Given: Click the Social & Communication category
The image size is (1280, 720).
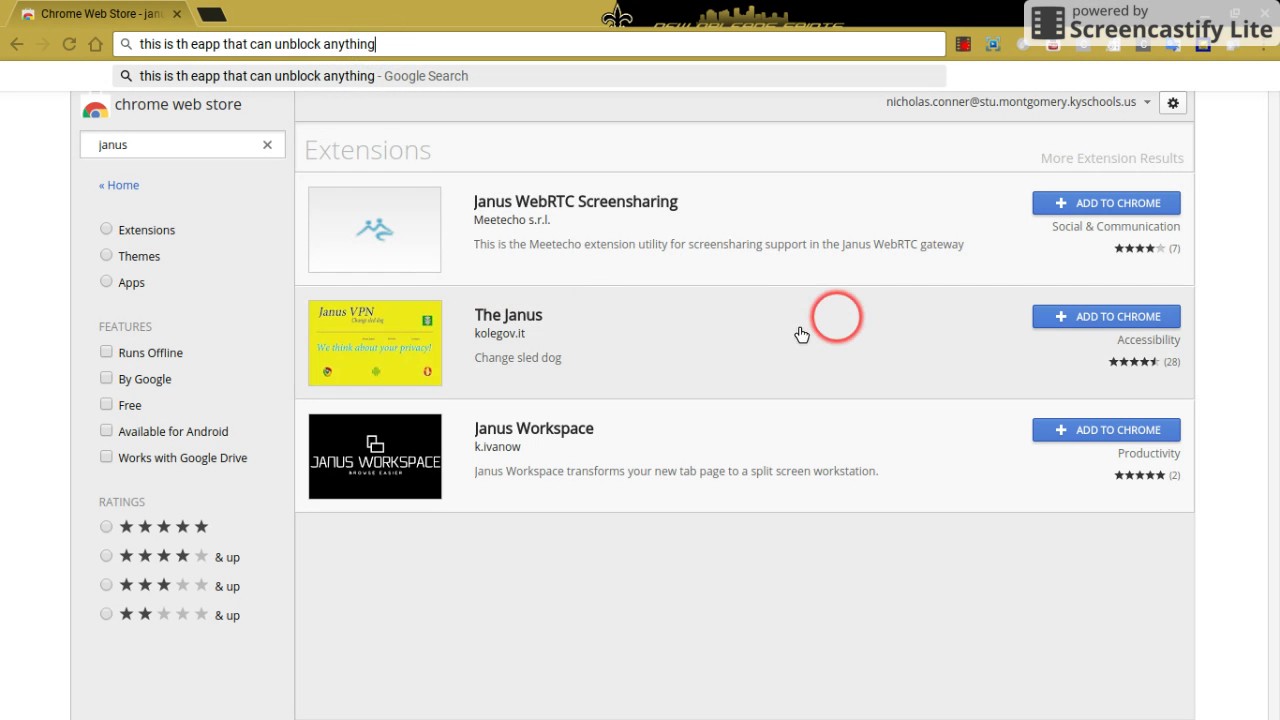Looking at the screenshot, I should 1116,227.
